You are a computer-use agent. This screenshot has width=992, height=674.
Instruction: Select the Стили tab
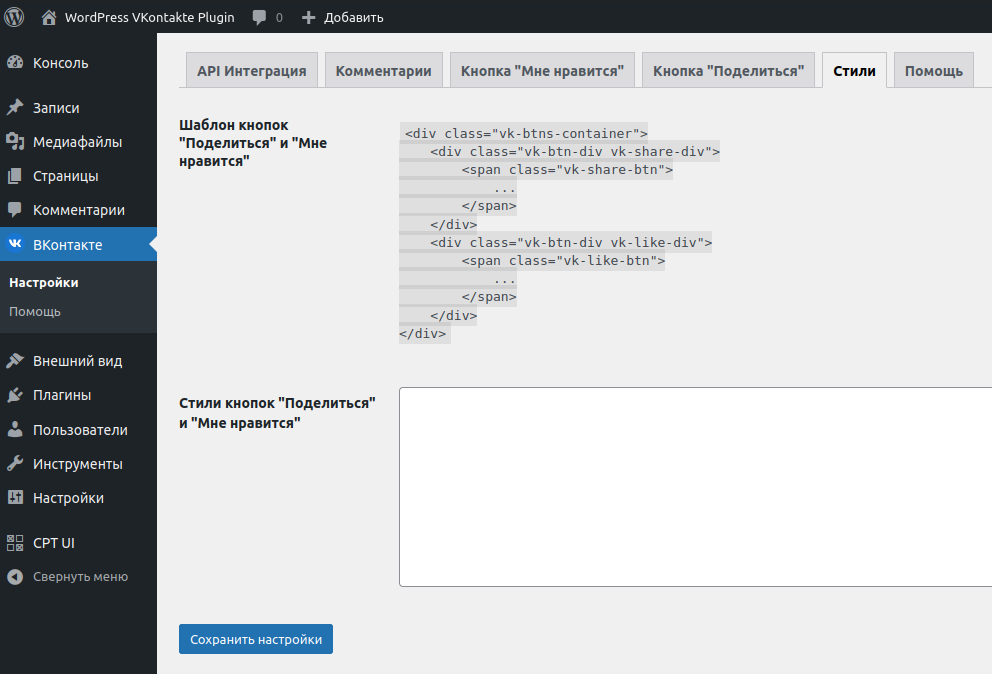pos(854,70)
